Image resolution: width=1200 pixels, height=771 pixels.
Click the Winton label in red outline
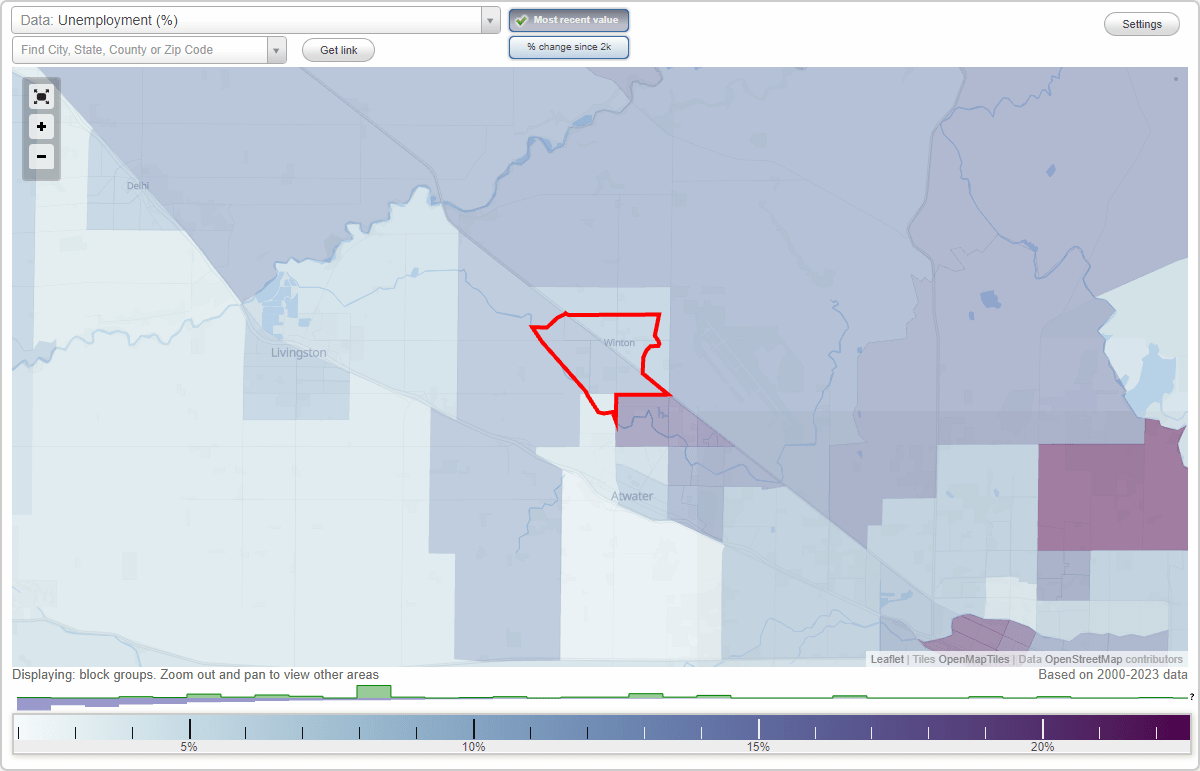619,343
